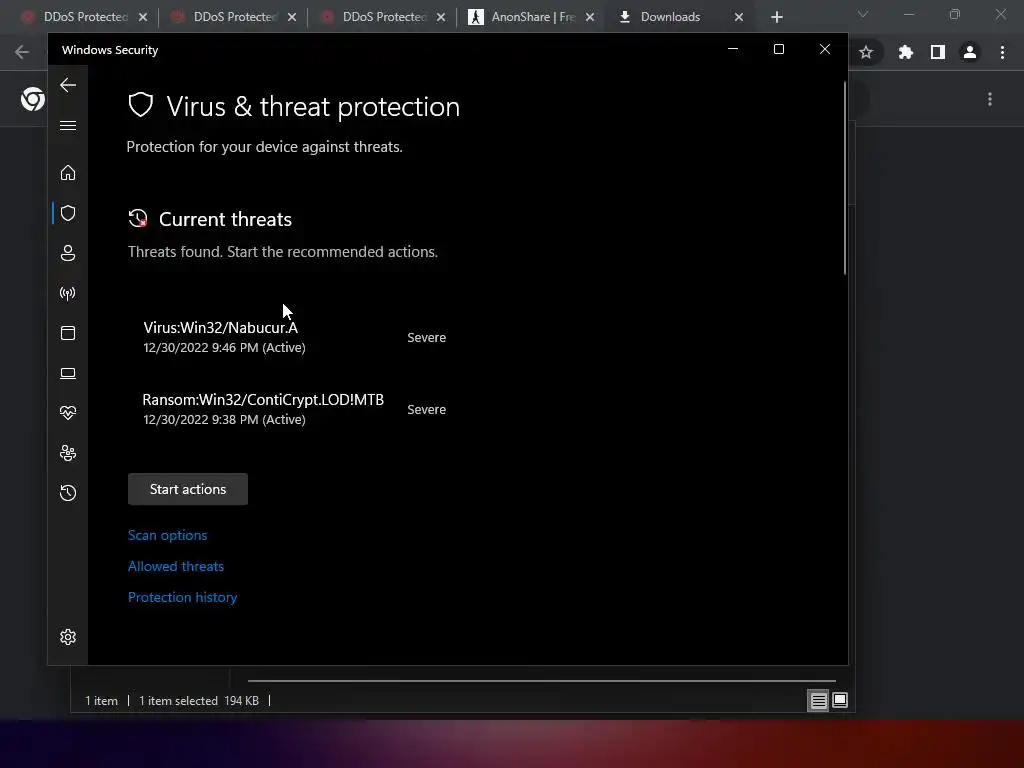Close the first DDoS Protected tab
The width and height of the screenshot is (1024, 768).
(x=143, y=17)
